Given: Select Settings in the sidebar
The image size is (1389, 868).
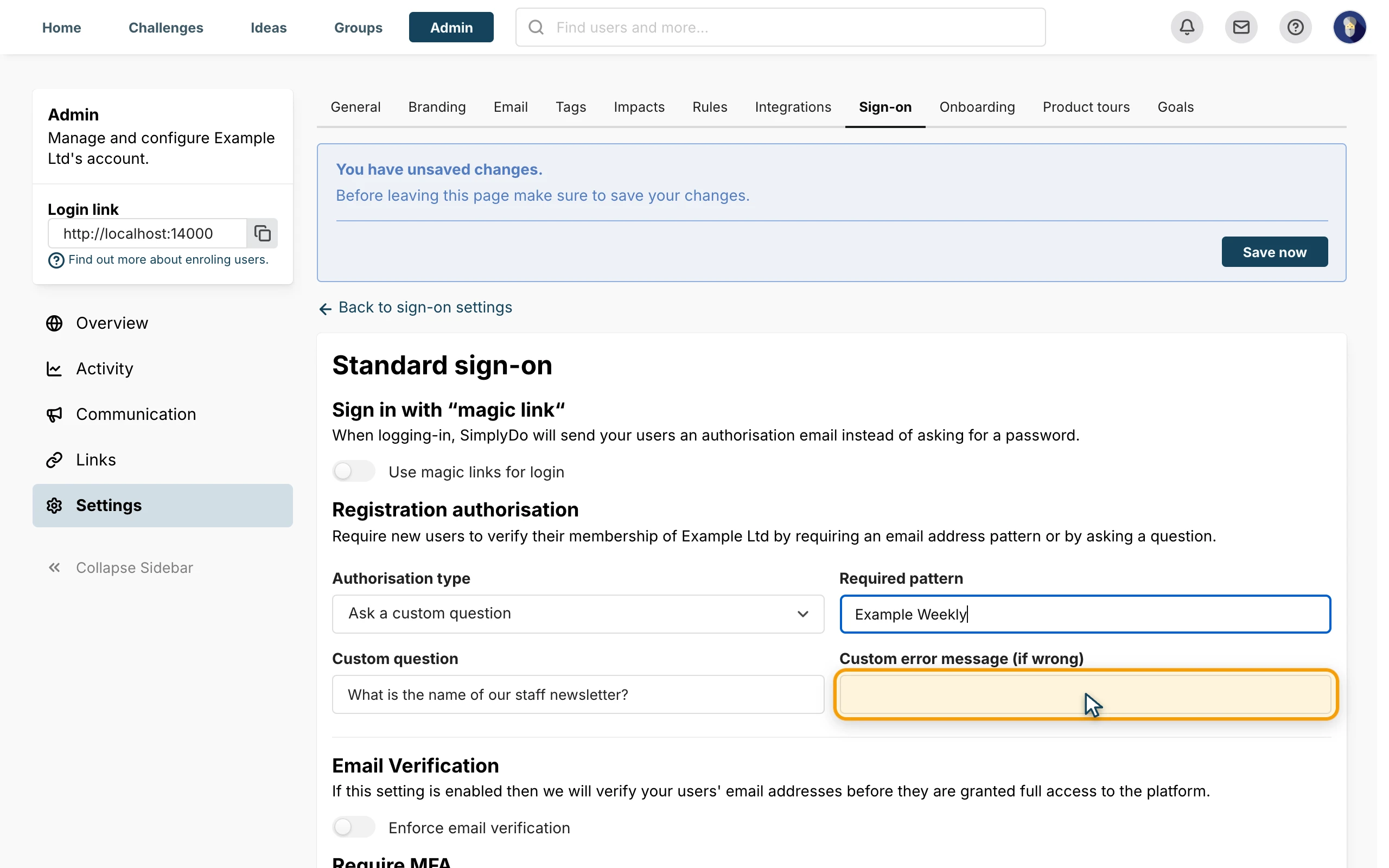Looking at the screenshot, I should tap(162, 505).
